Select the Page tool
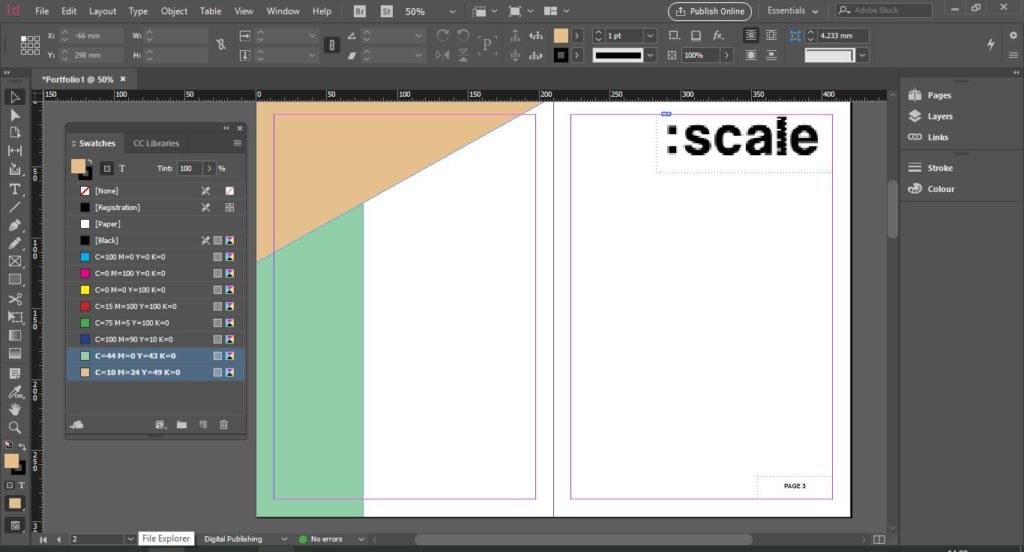 14,133
